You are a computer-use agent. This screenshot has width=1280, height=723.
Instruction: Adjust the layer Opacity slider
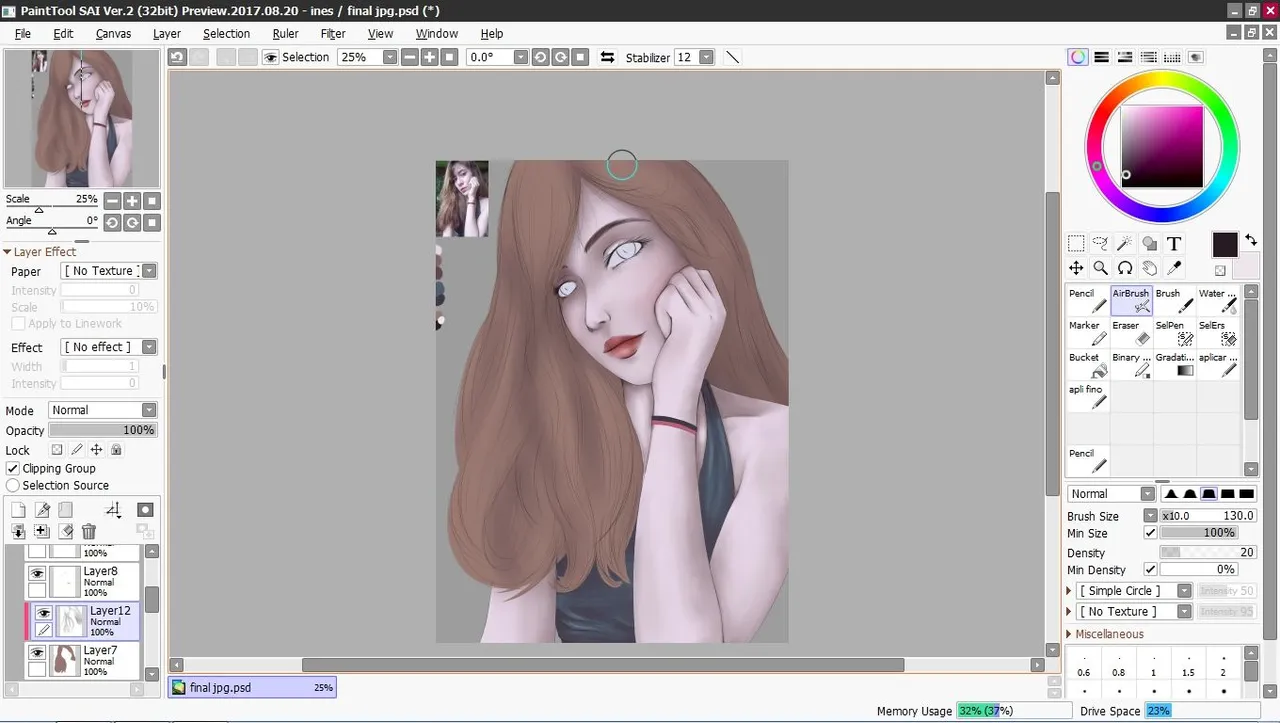point(103,430)
